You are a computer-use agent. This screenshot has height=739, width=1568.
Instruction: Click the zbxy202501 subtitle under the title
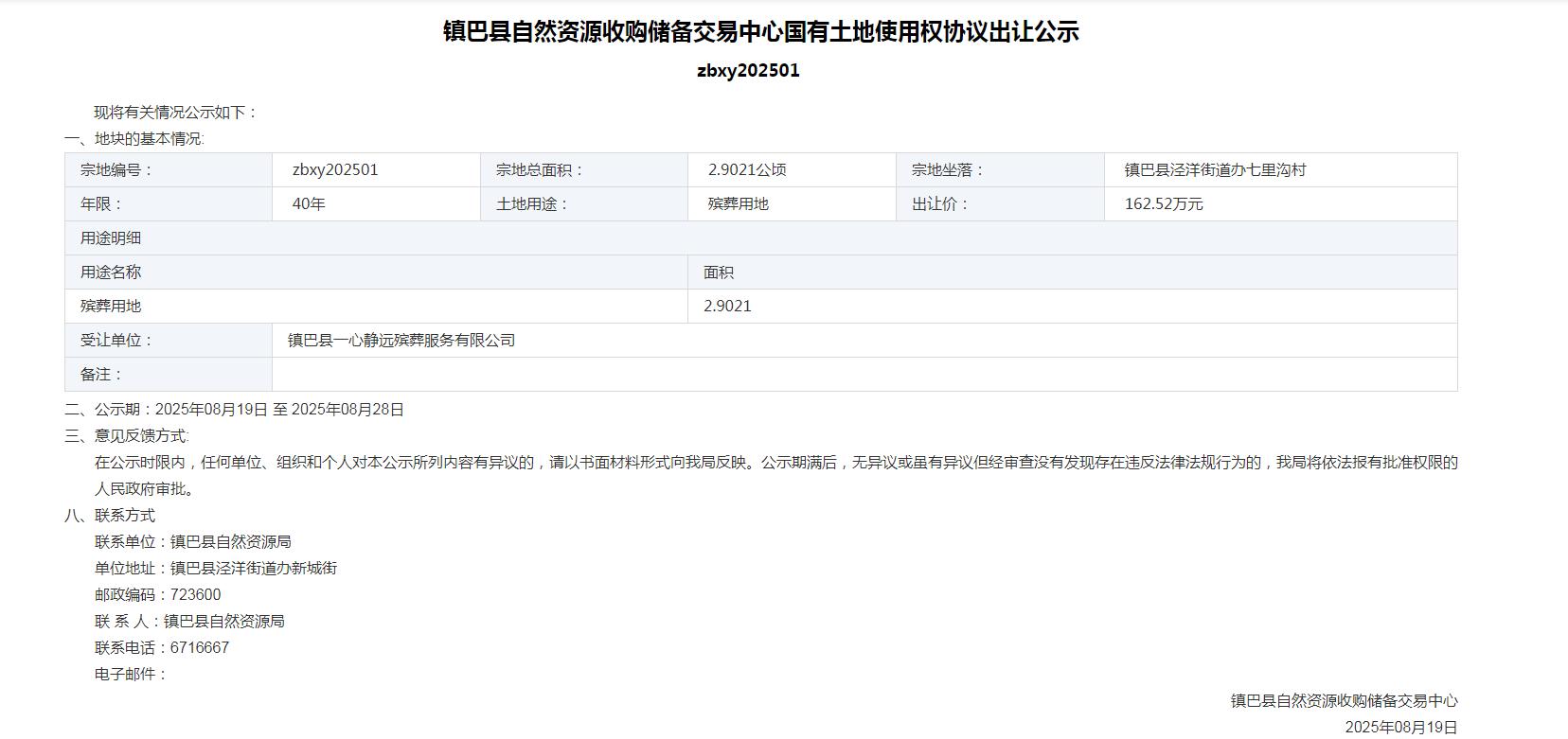click(748, 71)
